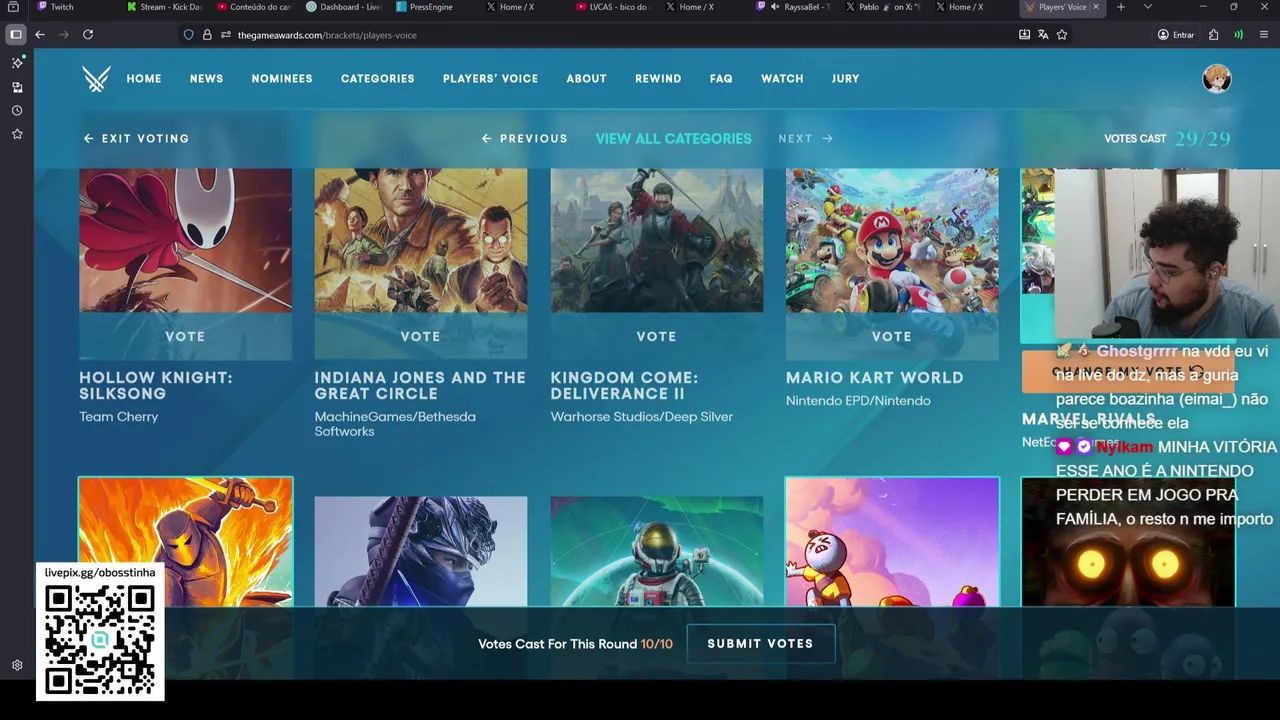Click the livepix QR code overlay
The image size is (1280, 720).
[100, 632]
